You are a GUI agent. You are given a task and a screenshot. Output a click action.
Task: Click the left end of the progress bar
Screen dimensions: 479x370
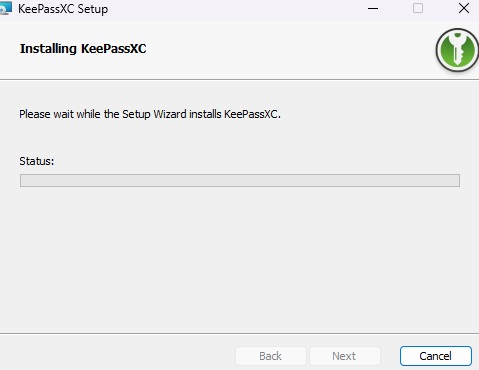point(23,180)
